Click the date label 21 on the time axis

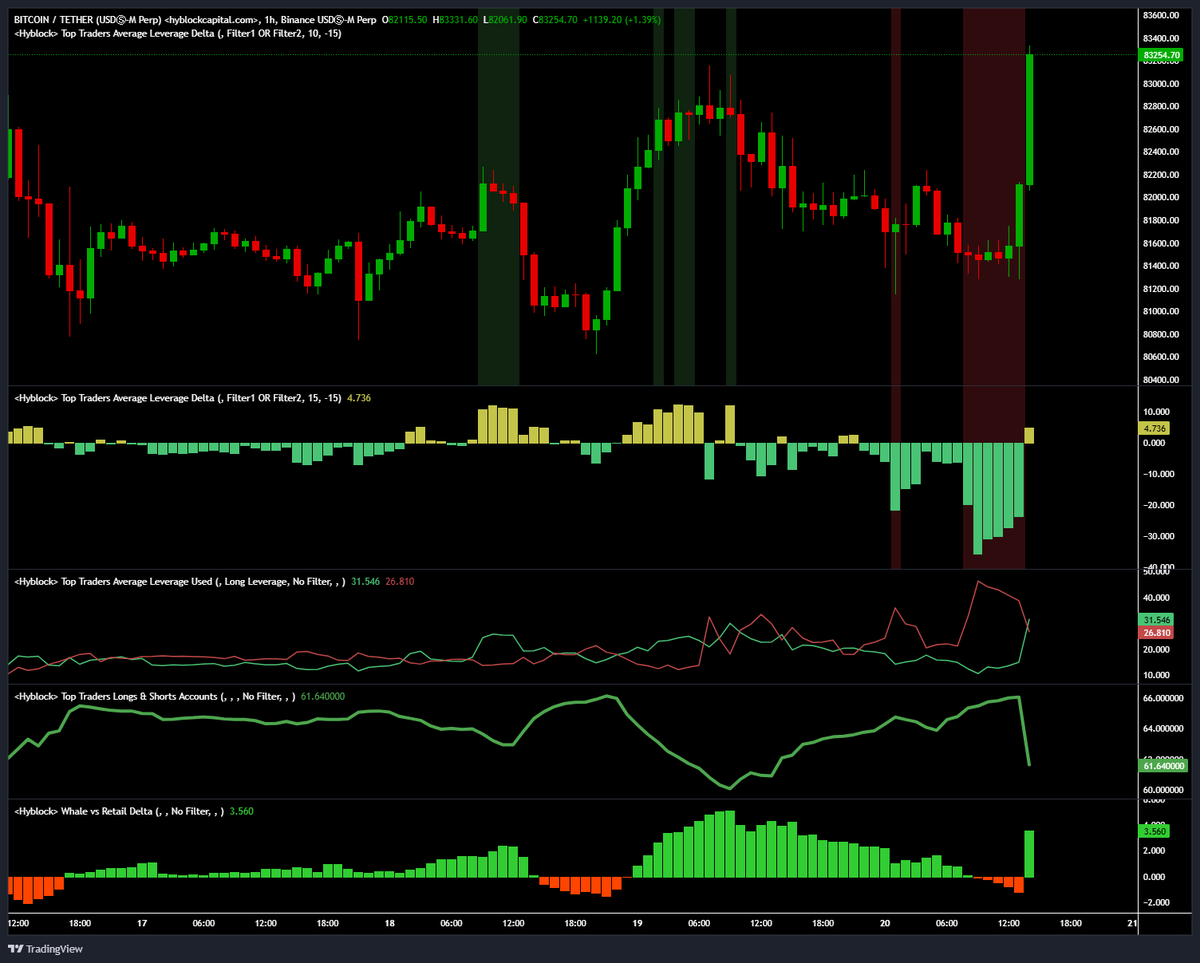point(1131,924)
